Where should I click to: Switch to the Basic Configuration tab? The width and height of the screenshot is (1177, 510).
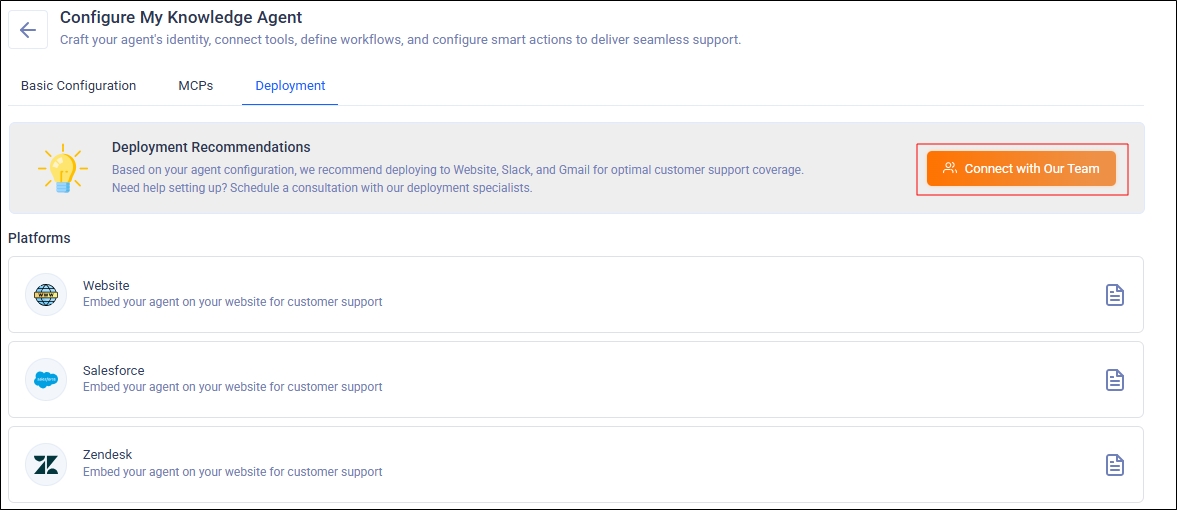click(78, 86)
